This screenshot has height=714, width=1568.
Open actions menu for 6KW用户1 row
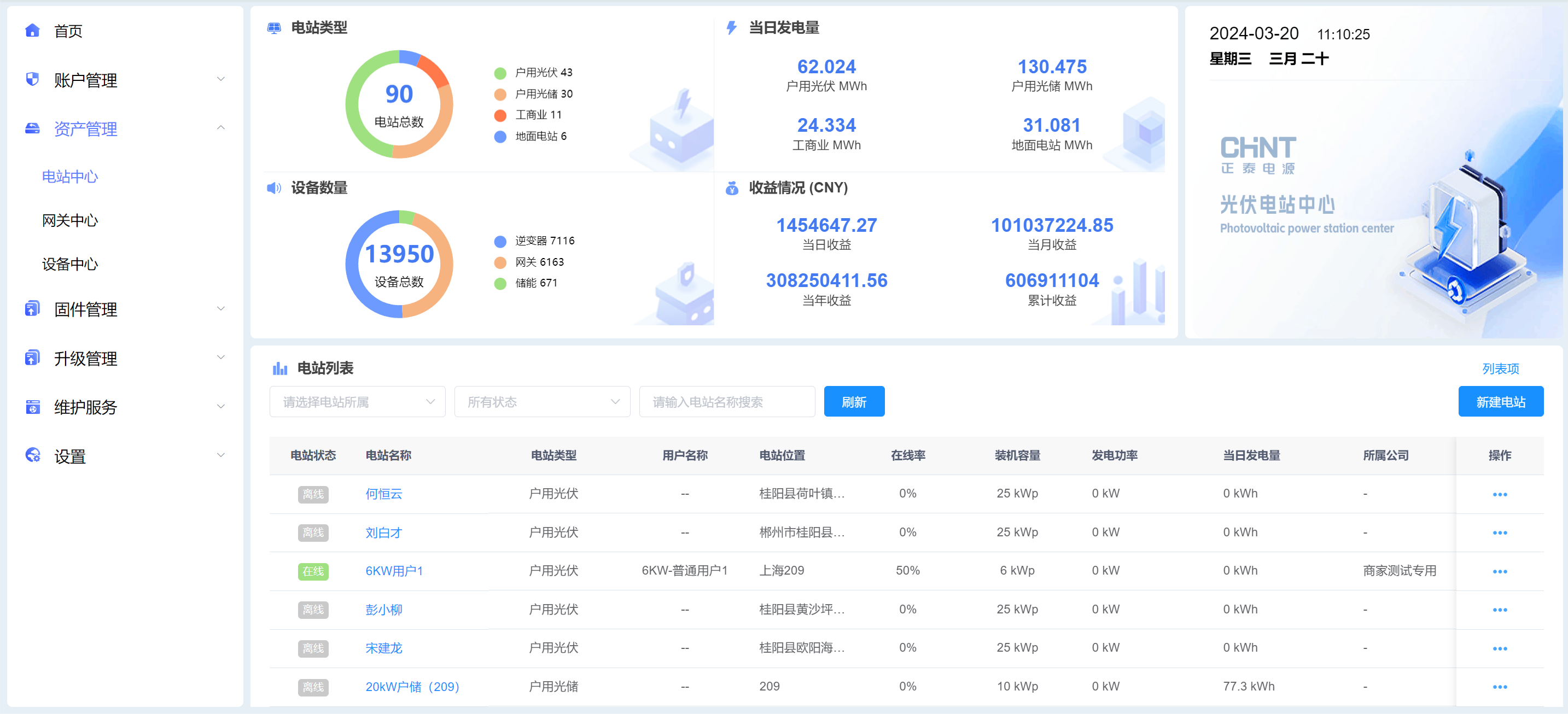1499,571
